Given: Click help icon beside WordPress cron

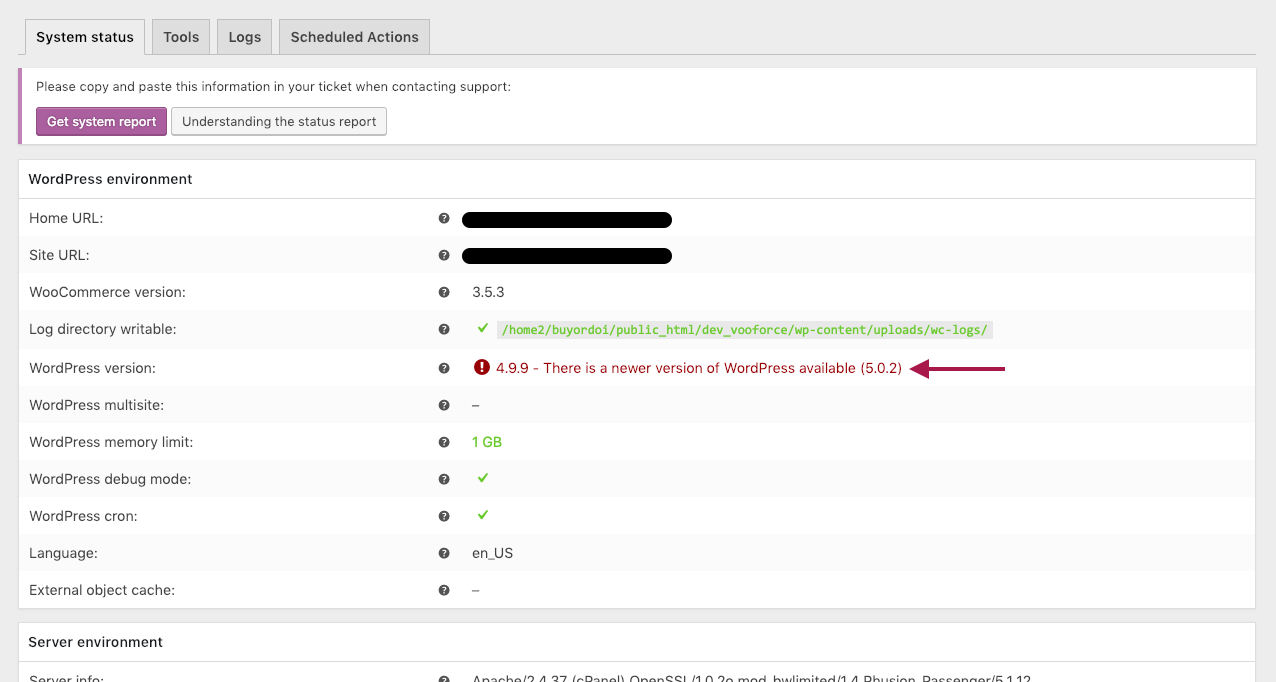Looking at the screenshot, I should [444, 516].
